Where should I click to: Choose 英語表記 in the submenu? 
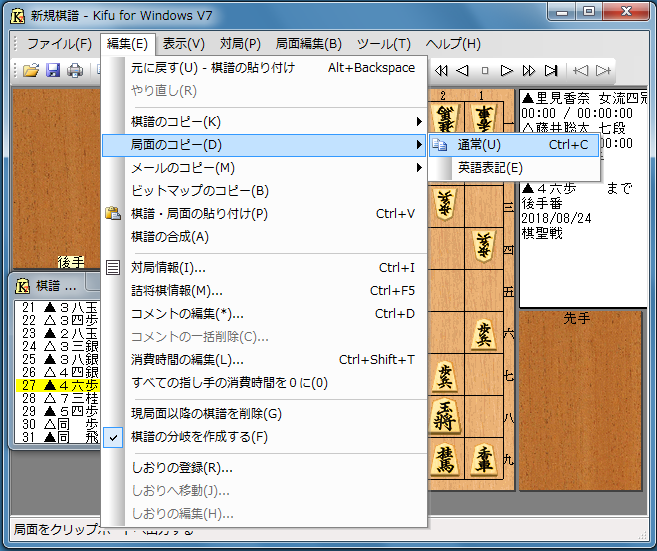click(x=490, y=168)
